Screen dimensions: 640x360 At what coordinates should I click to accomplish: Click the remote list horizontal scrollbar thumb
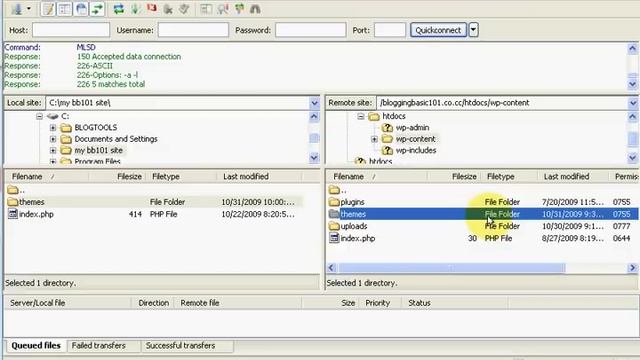tap(452, 268)
